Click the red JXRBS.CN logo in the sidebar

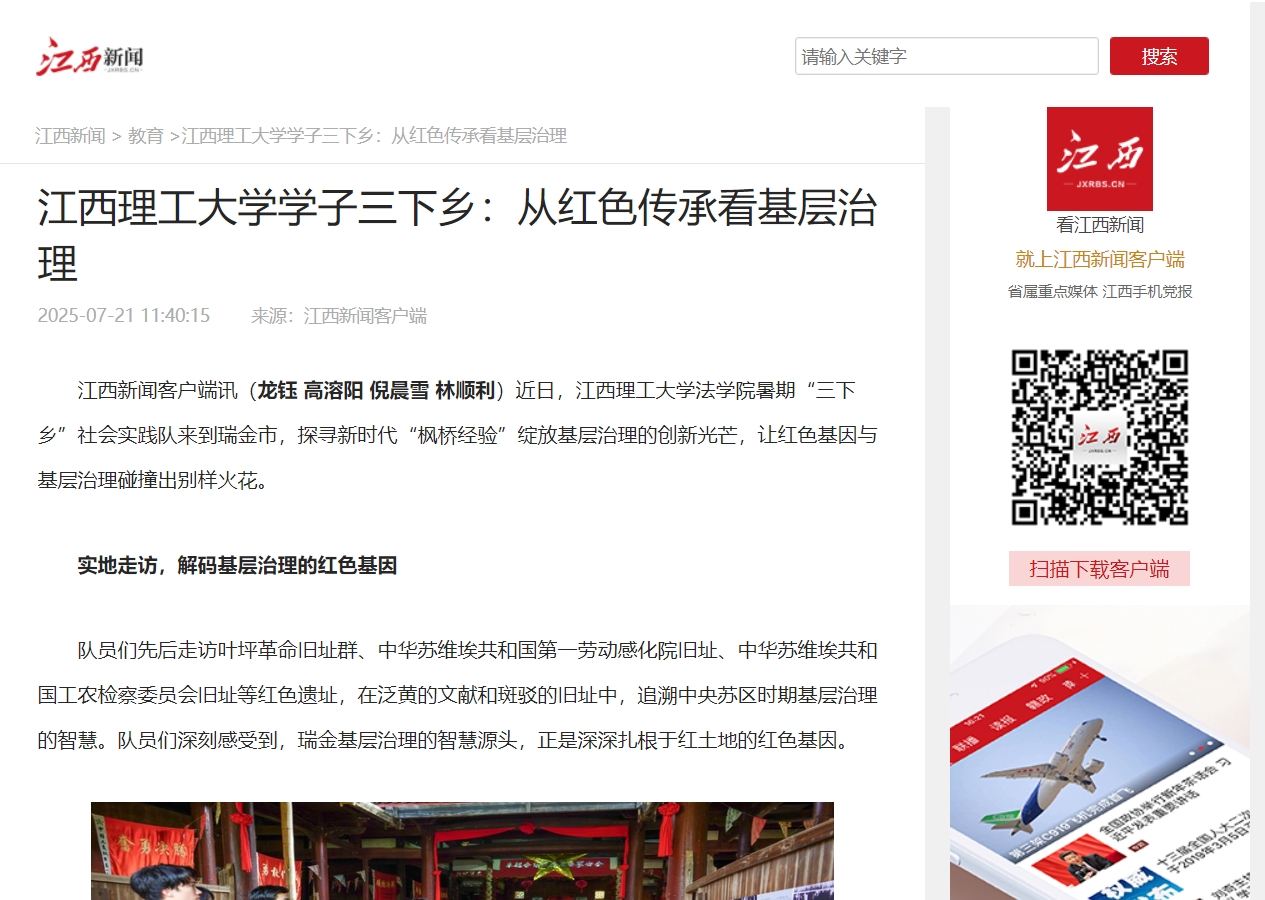click(x=1099, y=158)
